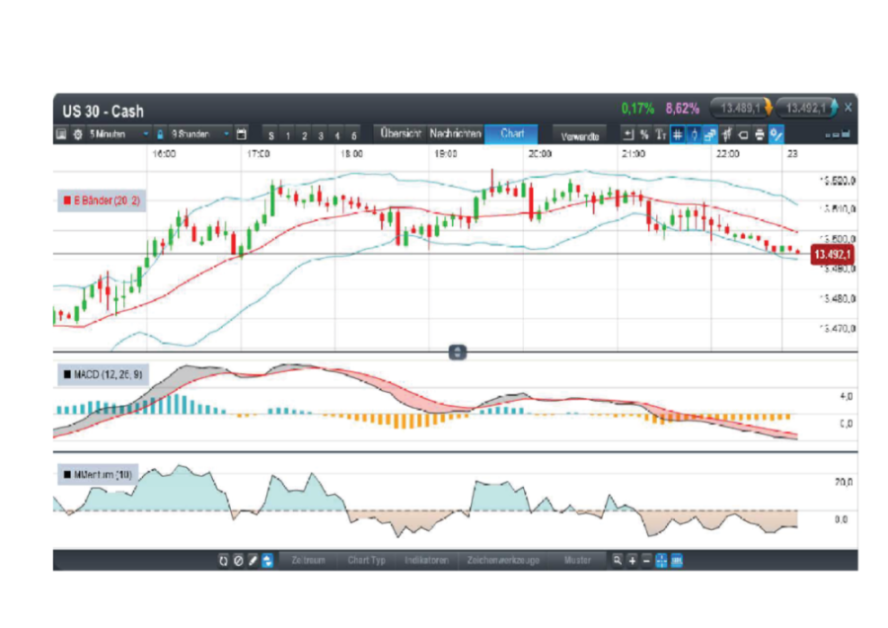
Task: Click the buy price button in header
Action: (806, 107)
